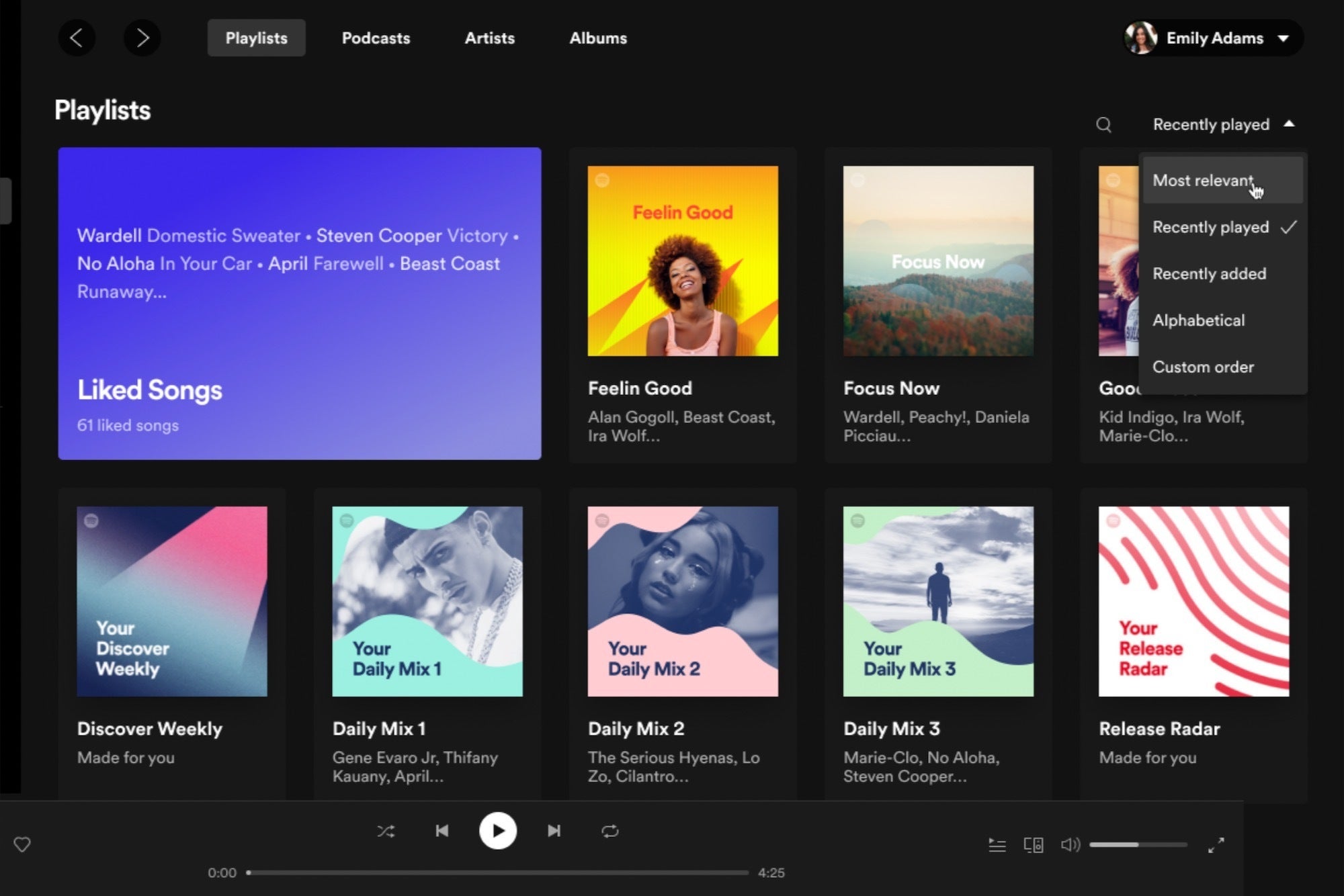The height and width of the screenshot is (896, 1344).
Task: Like the current track with heart icon
Action: pos(22,845)
